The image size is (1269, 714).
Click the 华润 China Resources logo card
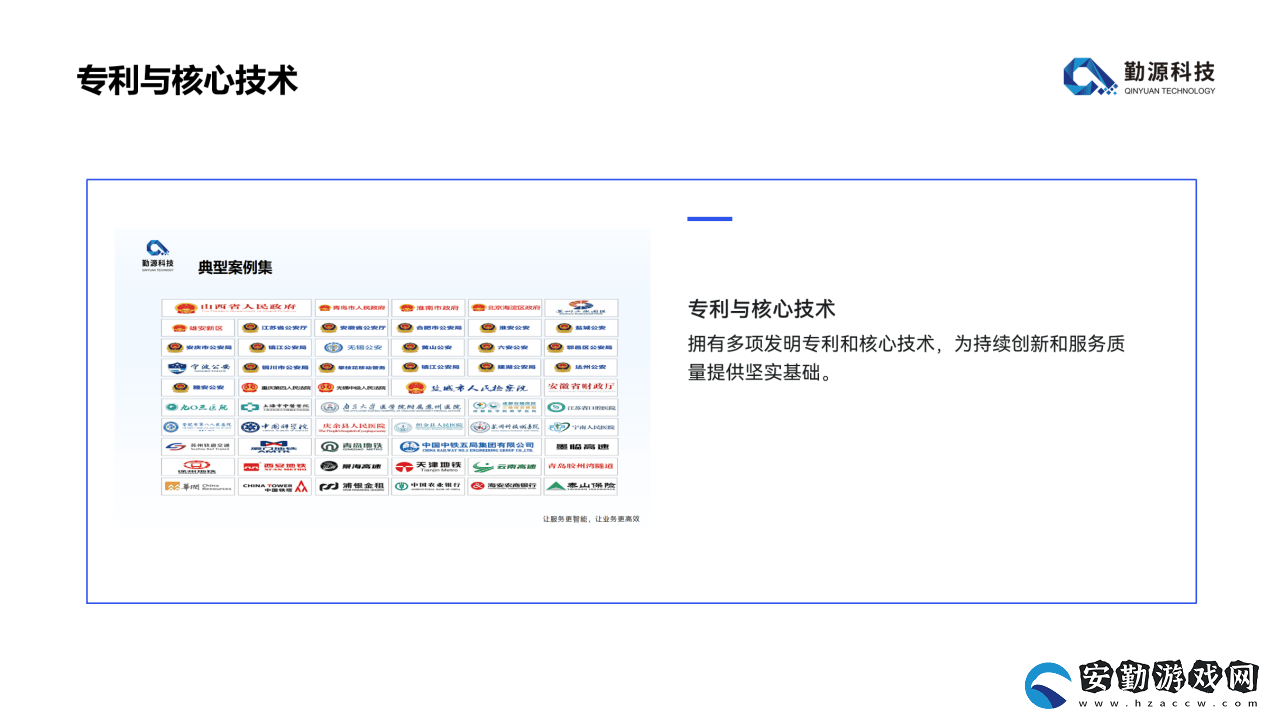pos(198,487)
